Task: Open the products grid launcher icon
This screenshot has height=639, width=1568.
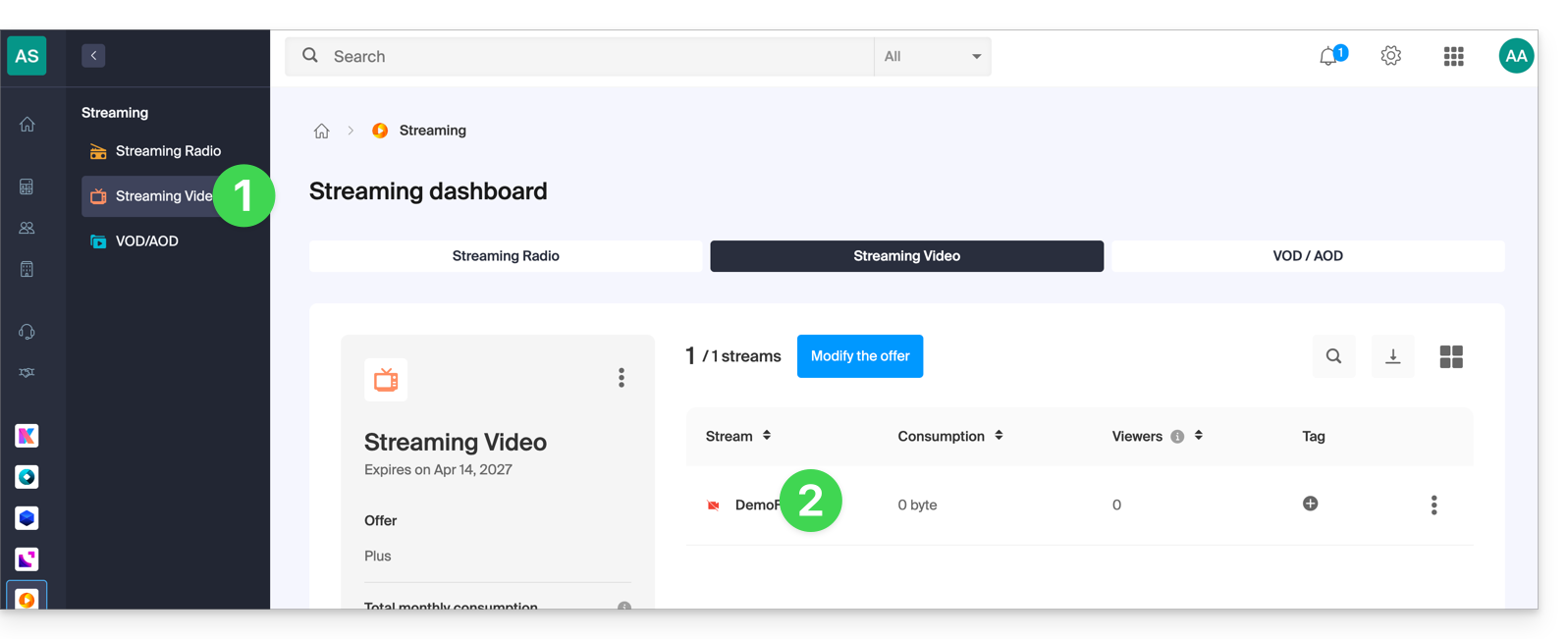Action: (1453, 56)
